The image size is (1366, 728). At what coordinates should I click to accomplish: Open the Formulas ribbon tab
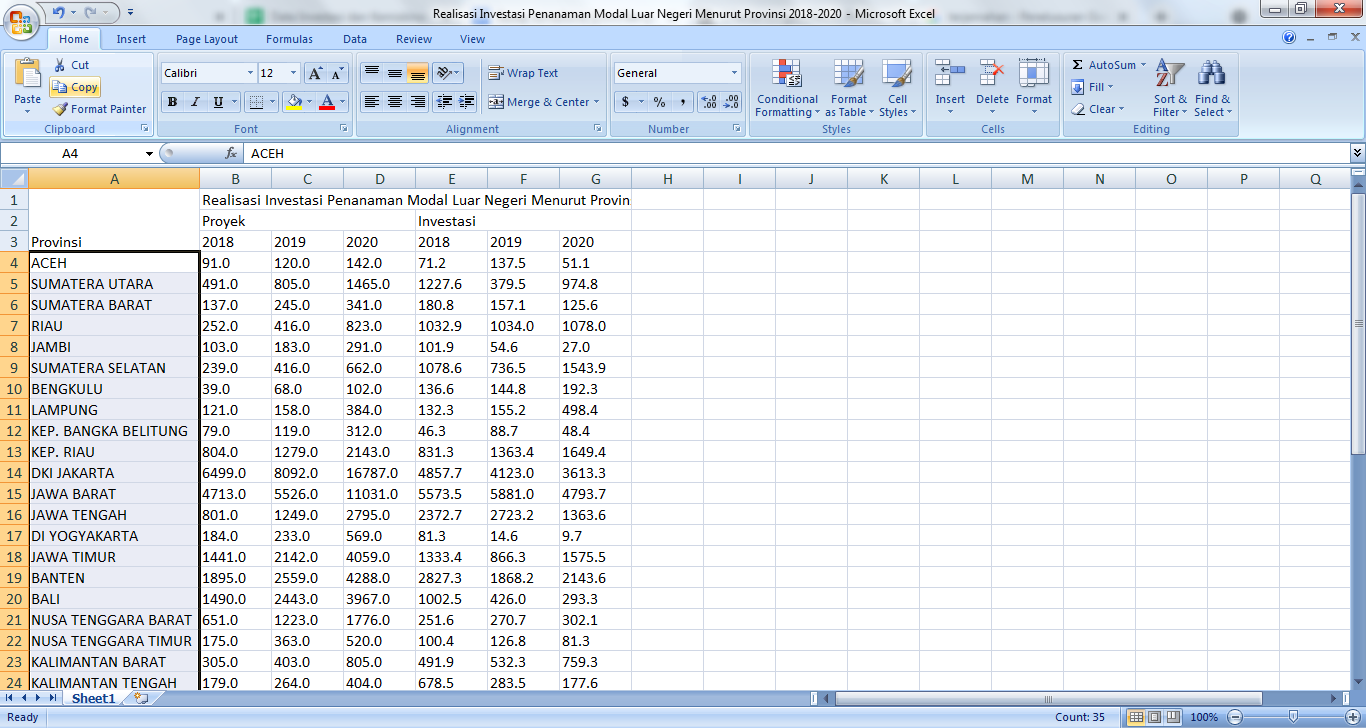point(289,39)
